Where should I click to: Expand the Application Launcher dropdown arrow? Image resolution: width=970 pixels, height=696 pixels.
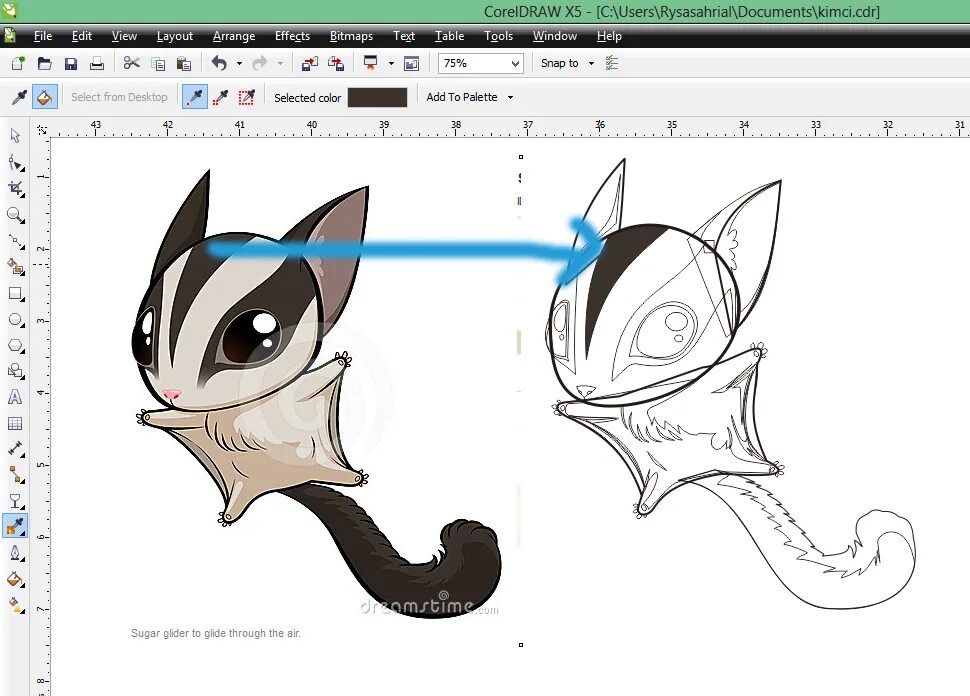click(391, 63)
